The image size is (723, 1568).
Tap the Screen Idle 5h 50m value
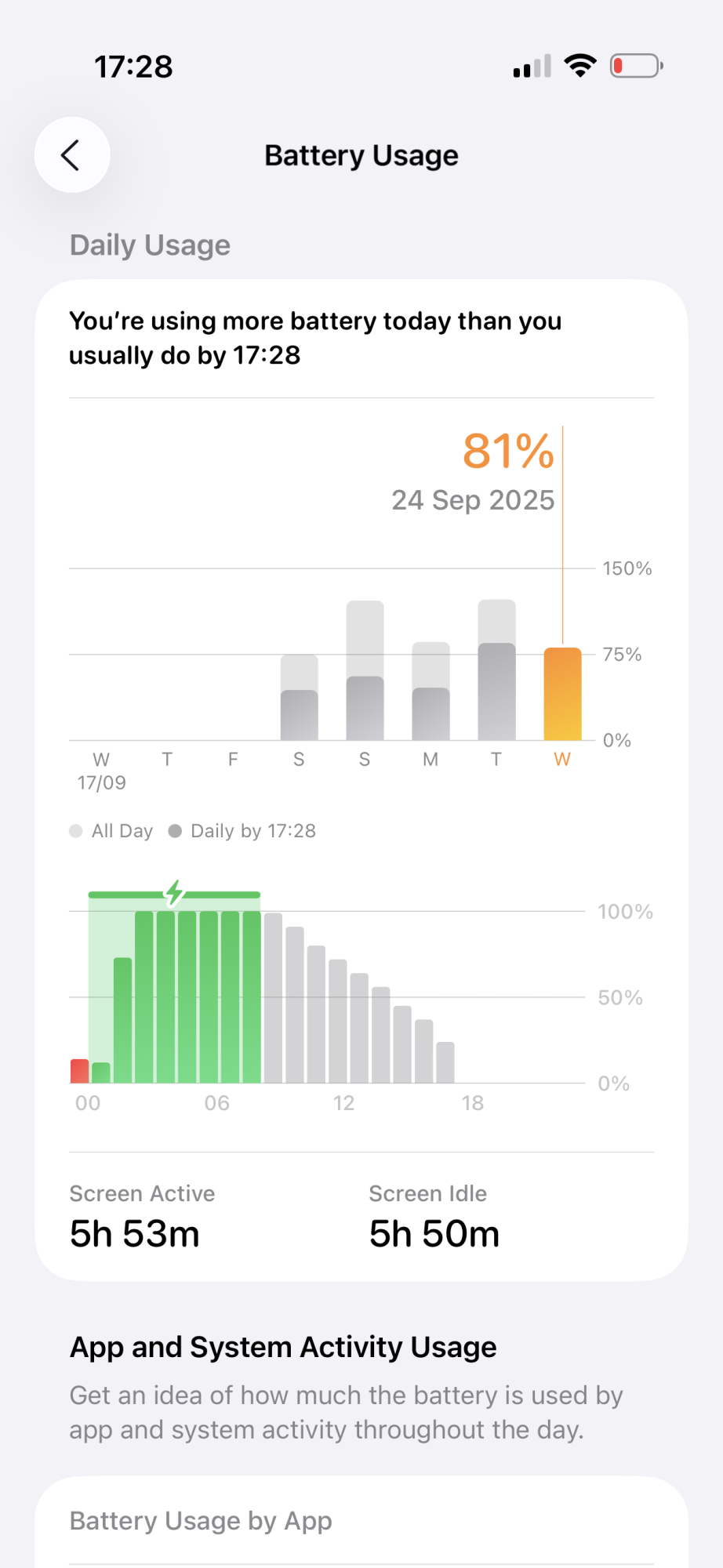point(434,1234)
